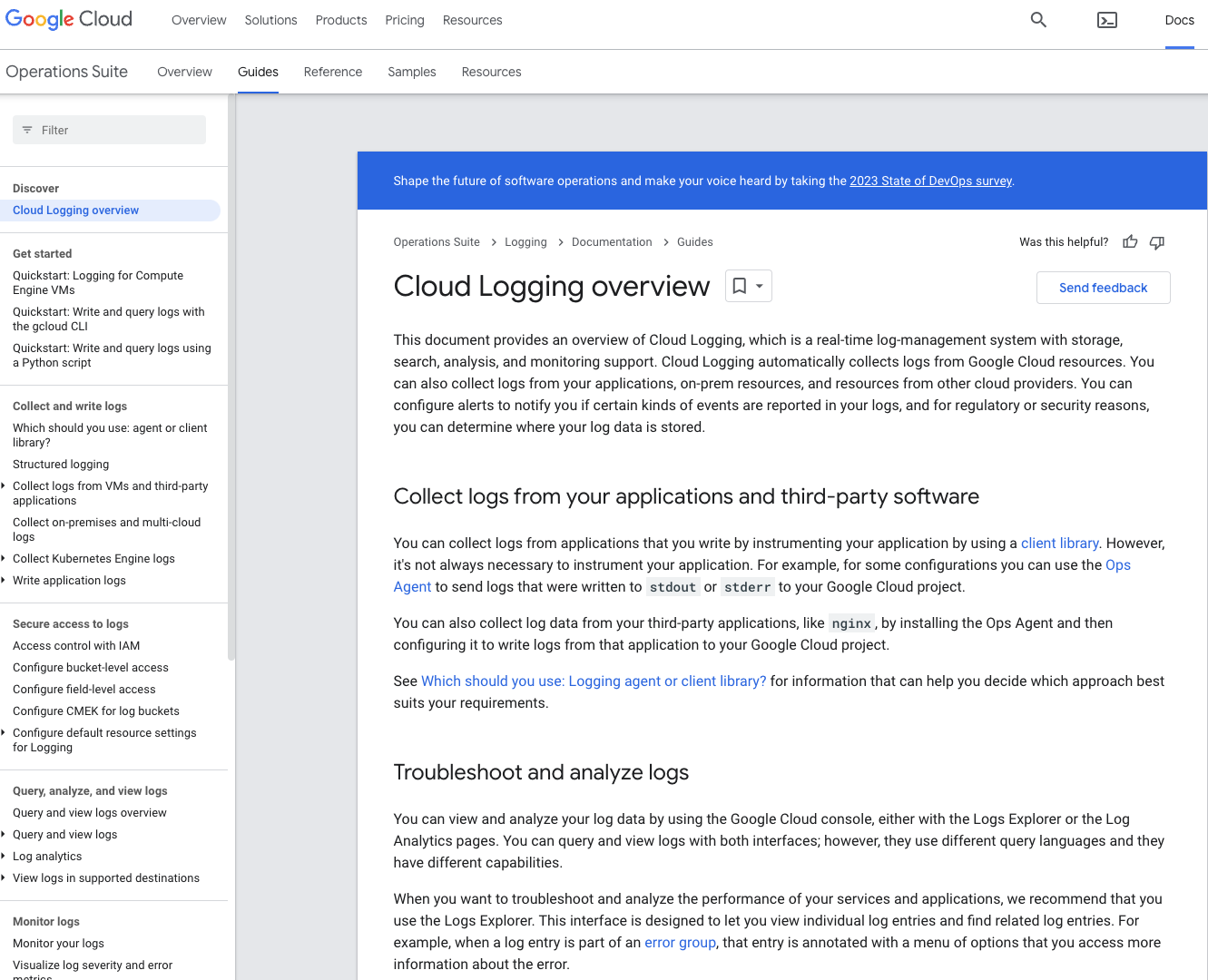Click 'Collect and write logs' sidebar heading
This screenshot has width=1208, height=980.
[x=70, y=407]
